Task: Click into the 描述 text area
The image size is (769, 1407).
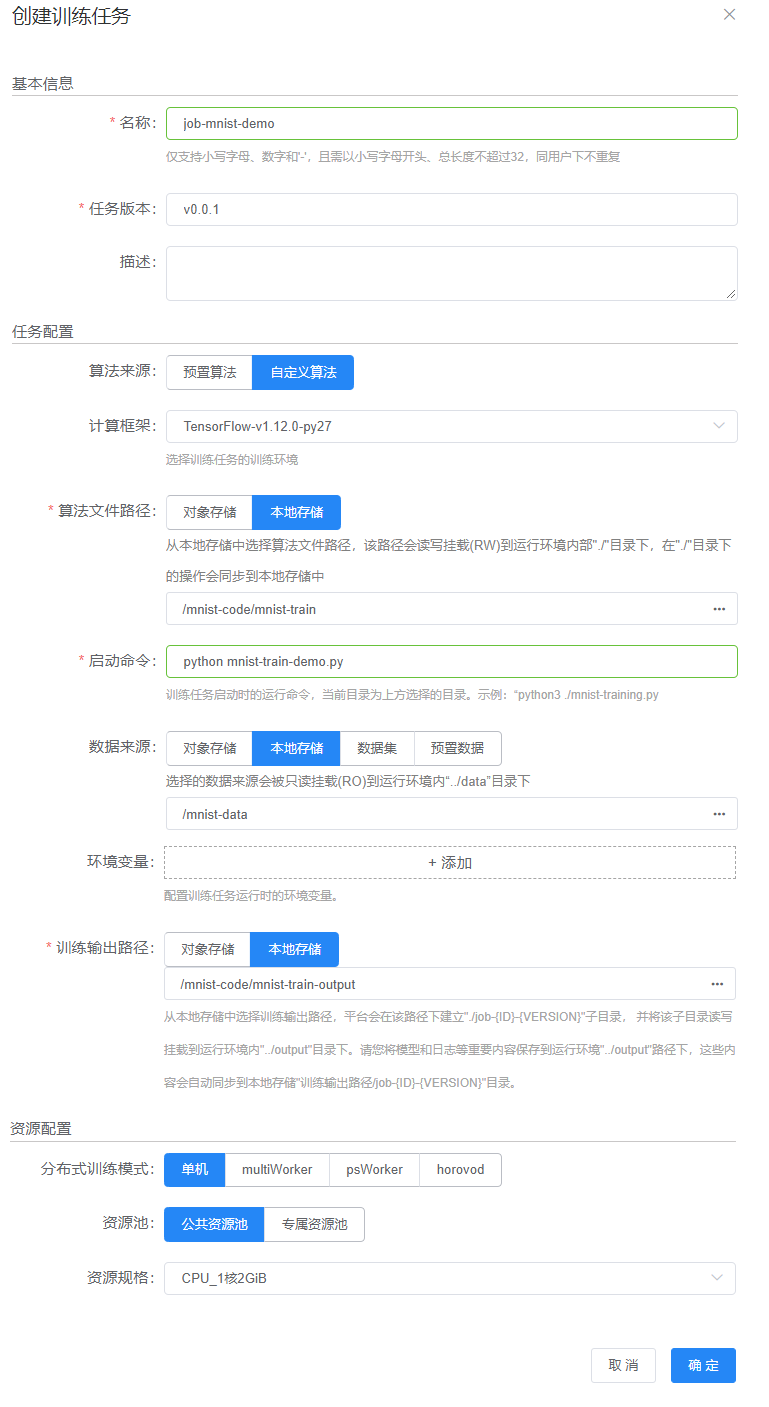Action: (x=451, y=273)
